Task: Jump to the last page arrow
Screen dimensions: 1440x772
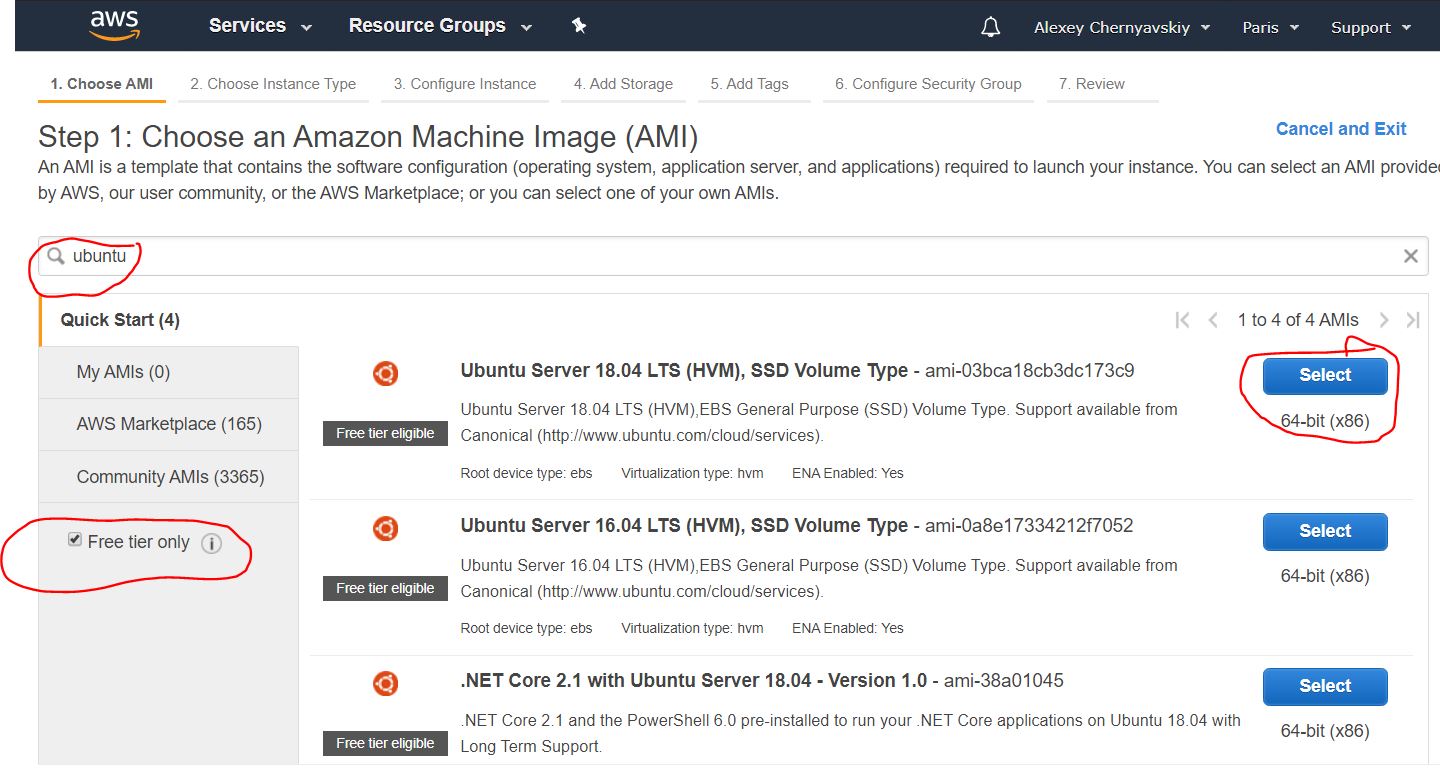Action: (1413, 320)
